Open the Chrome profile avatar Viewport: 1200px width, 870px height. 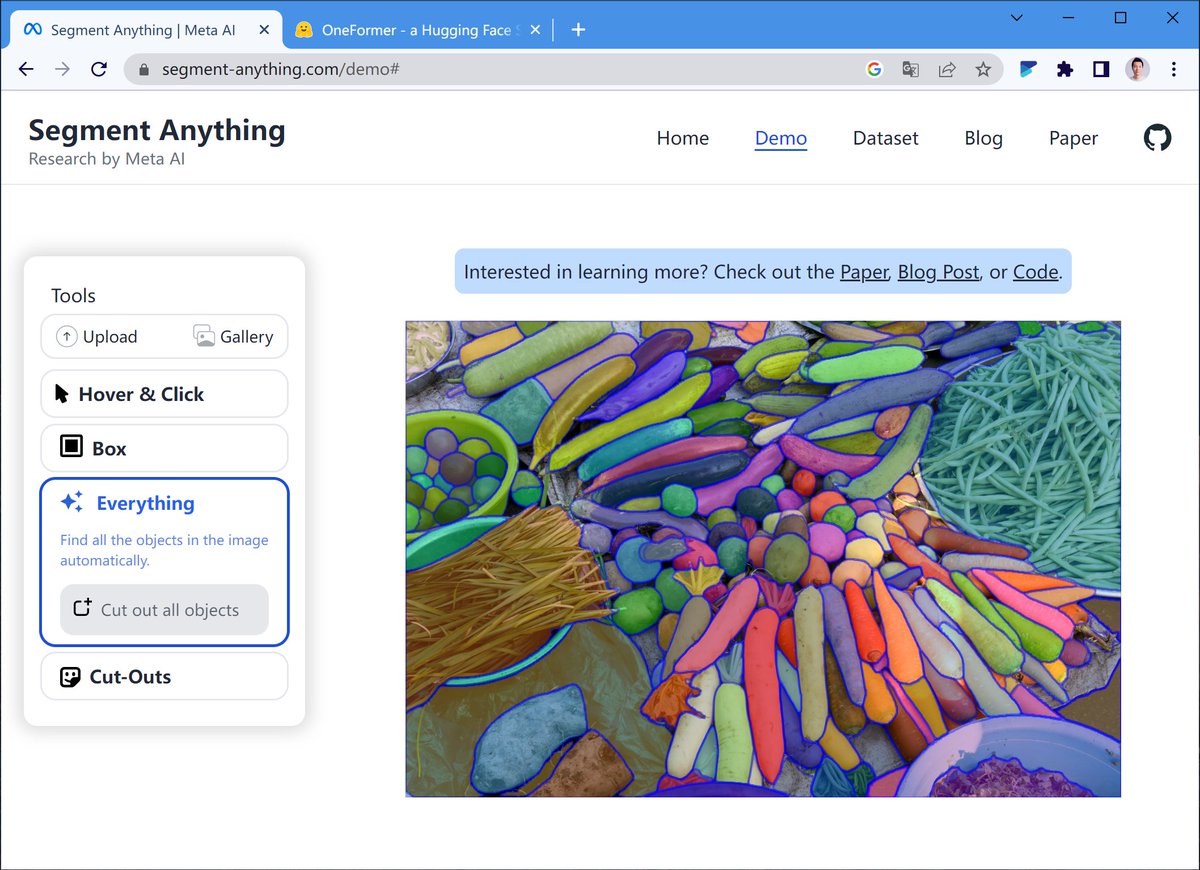[x=1137, y=69]
